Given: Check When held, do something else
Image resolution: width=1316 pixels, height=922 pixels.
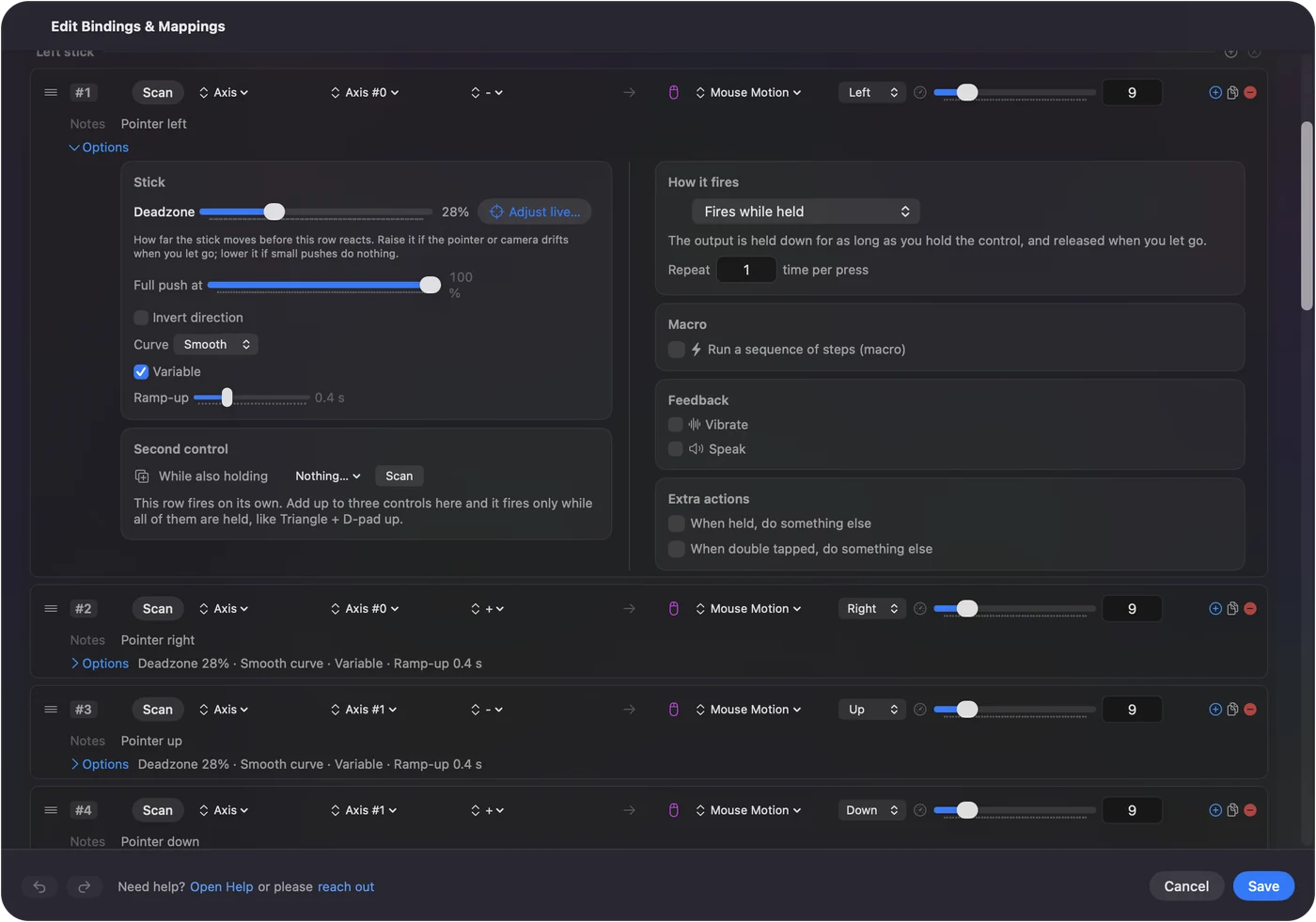Looking at the screenshot, I should [676, 523].
